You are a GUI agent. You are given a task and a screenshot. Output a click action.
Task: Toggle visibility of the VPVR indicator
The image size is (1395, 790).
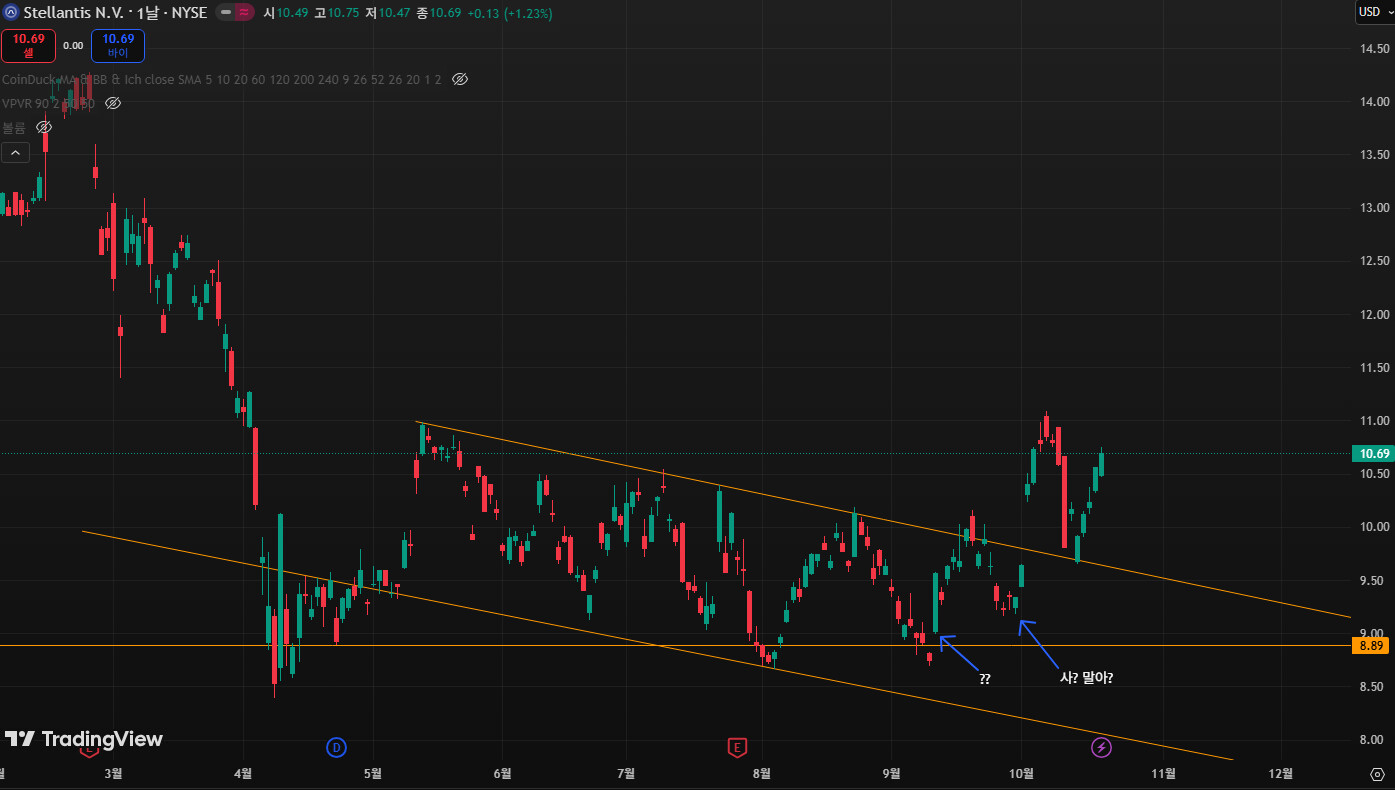(113, 103)
